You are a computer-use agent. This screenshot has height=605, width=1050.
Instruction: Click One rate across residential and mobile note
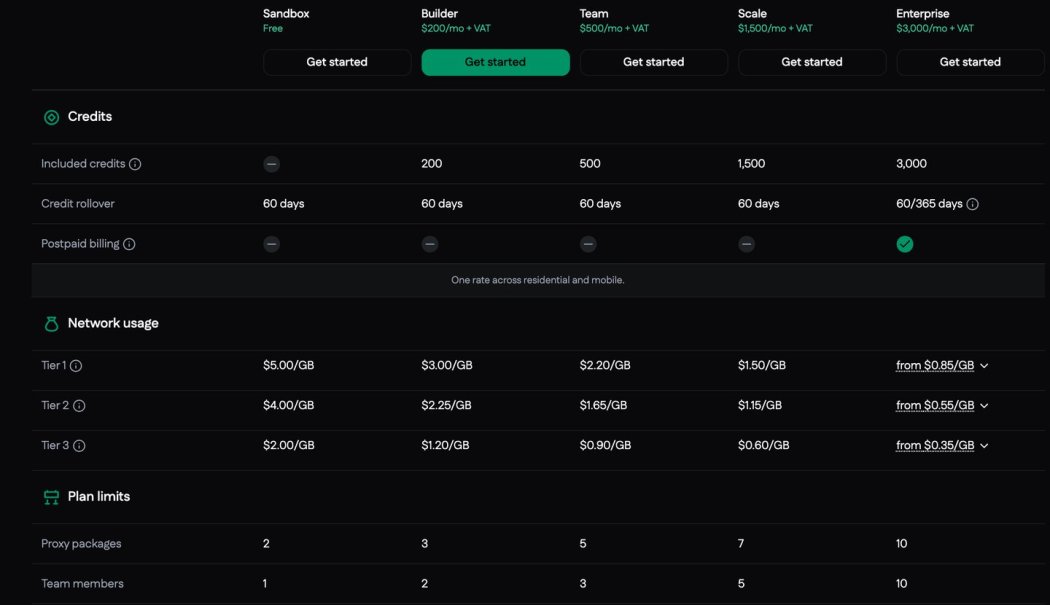tap(538, 280)
